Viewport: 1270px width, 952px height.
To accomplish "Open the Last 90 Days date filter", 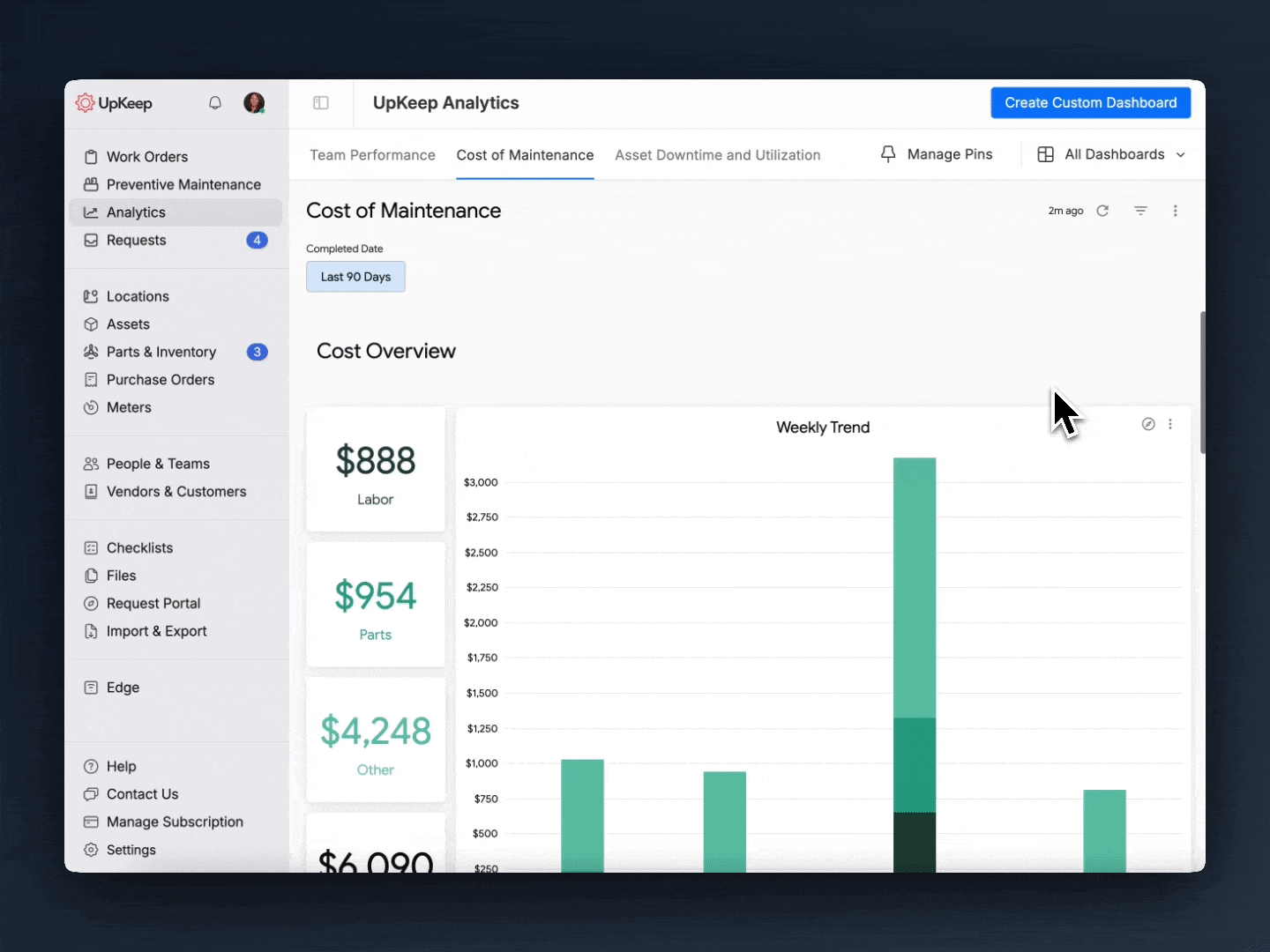I will pos(355,277).
